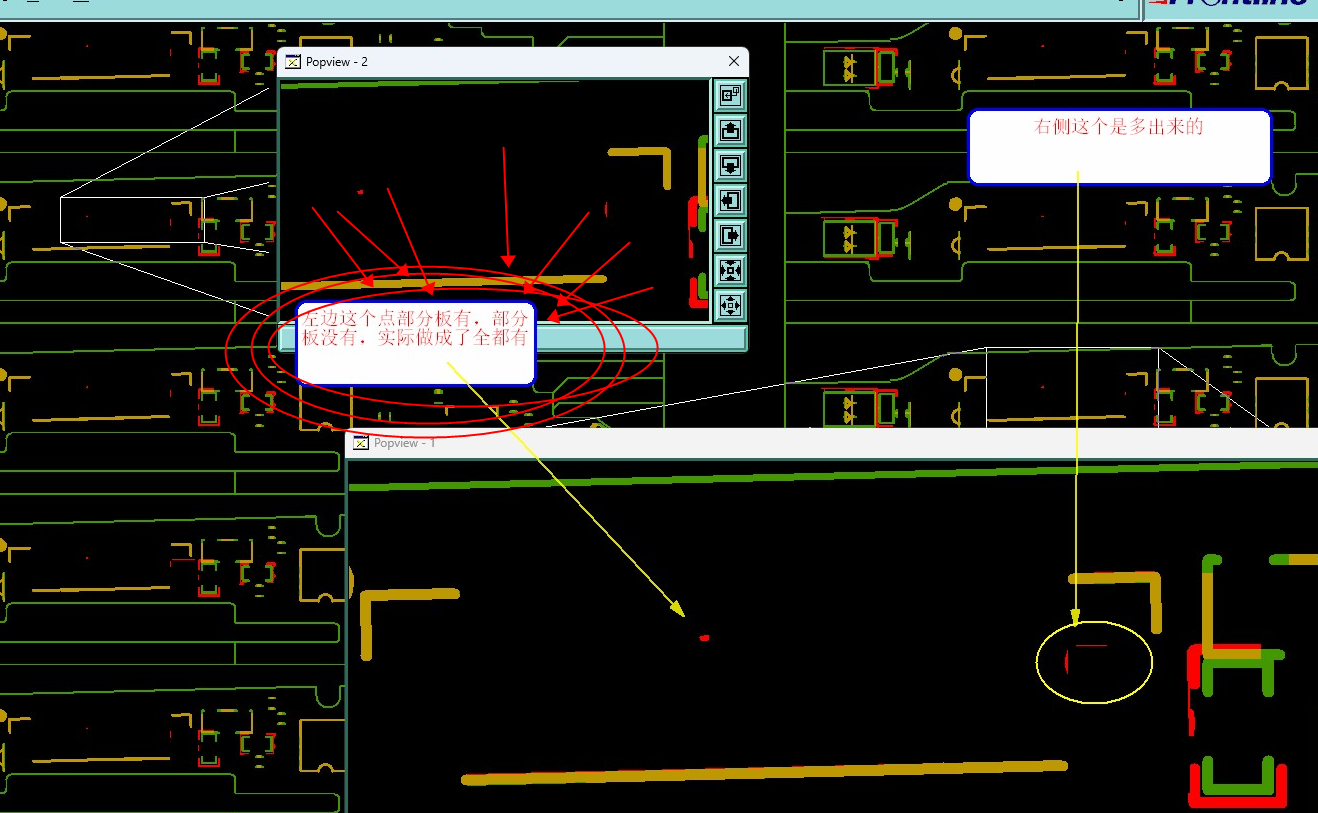
Task: Close the Popview - 2 window
Action: [x=734, y=62]
